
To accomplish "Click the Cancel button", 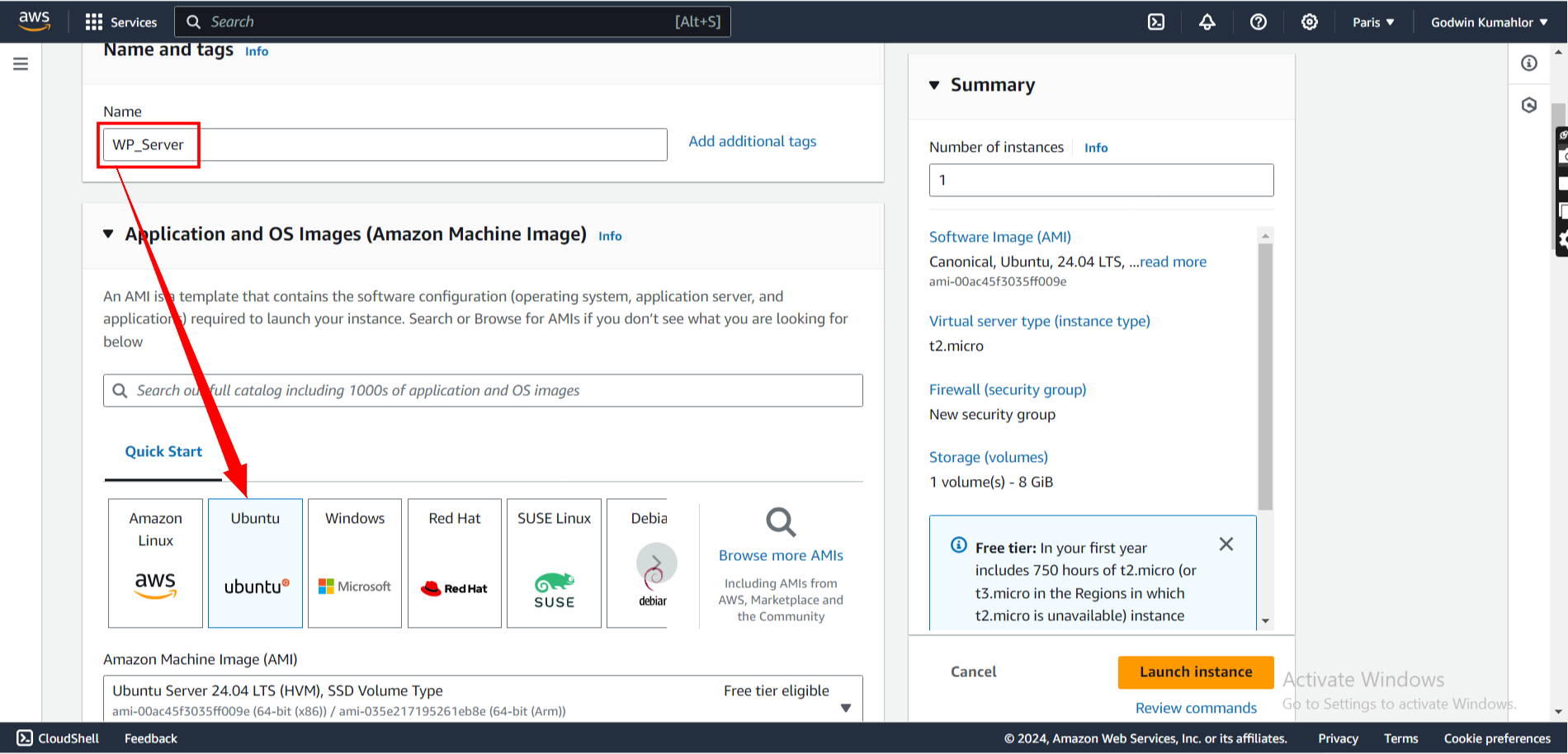I will (x=974, y=672).
